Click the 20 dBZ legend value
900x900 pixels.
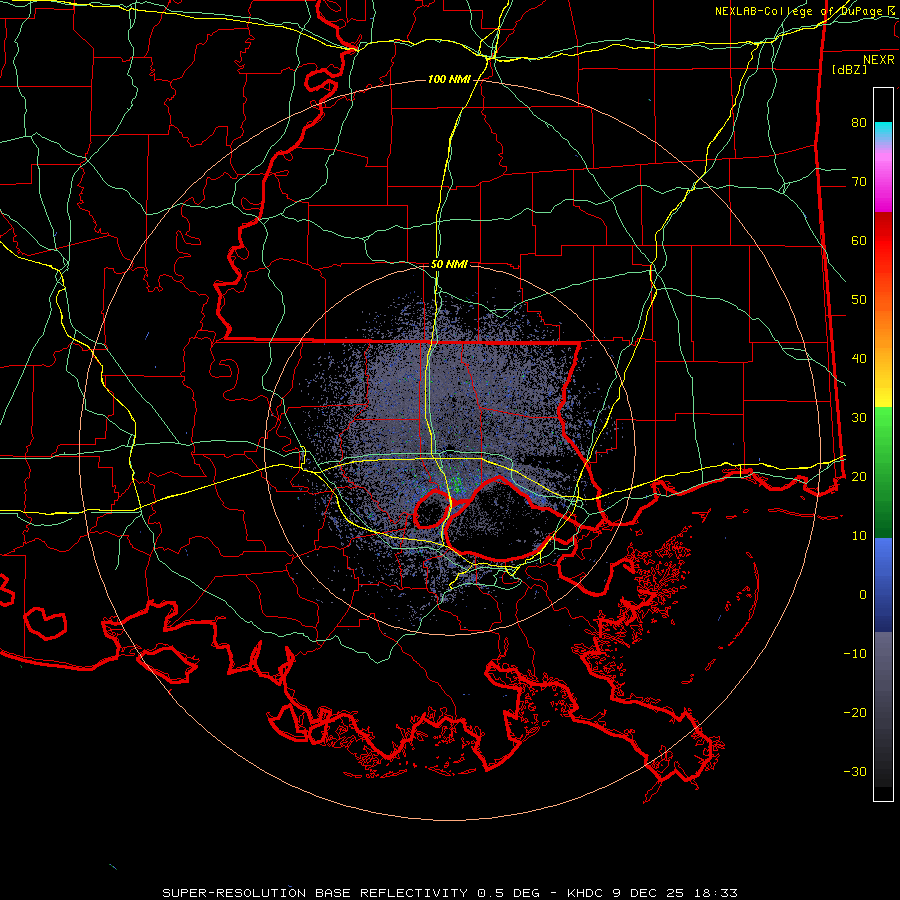(x=859, y=476)
